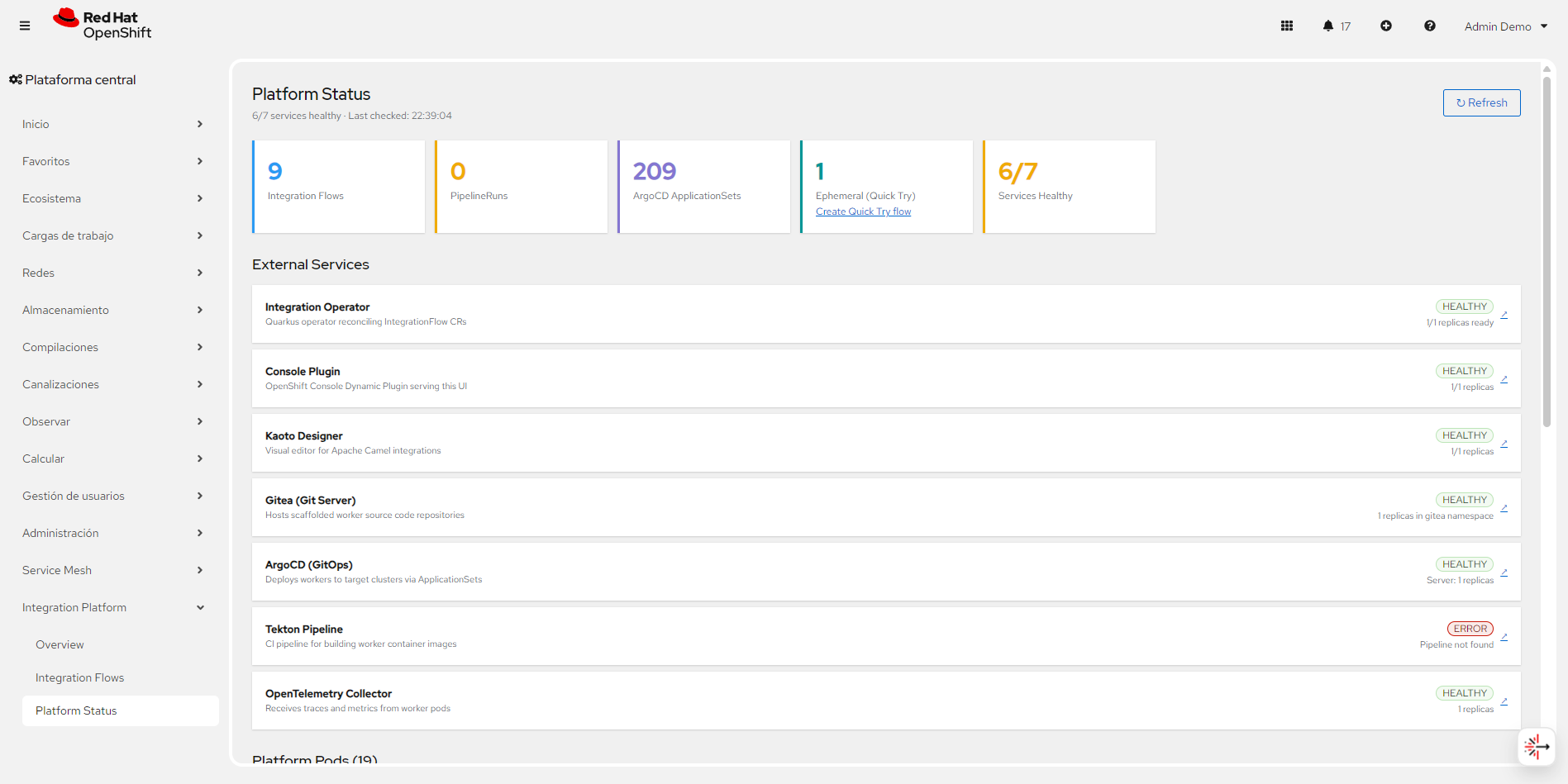Open Admin Demo user dropdown
This screenshot has width=1568, height=784.
click(x=1506, y=26)
